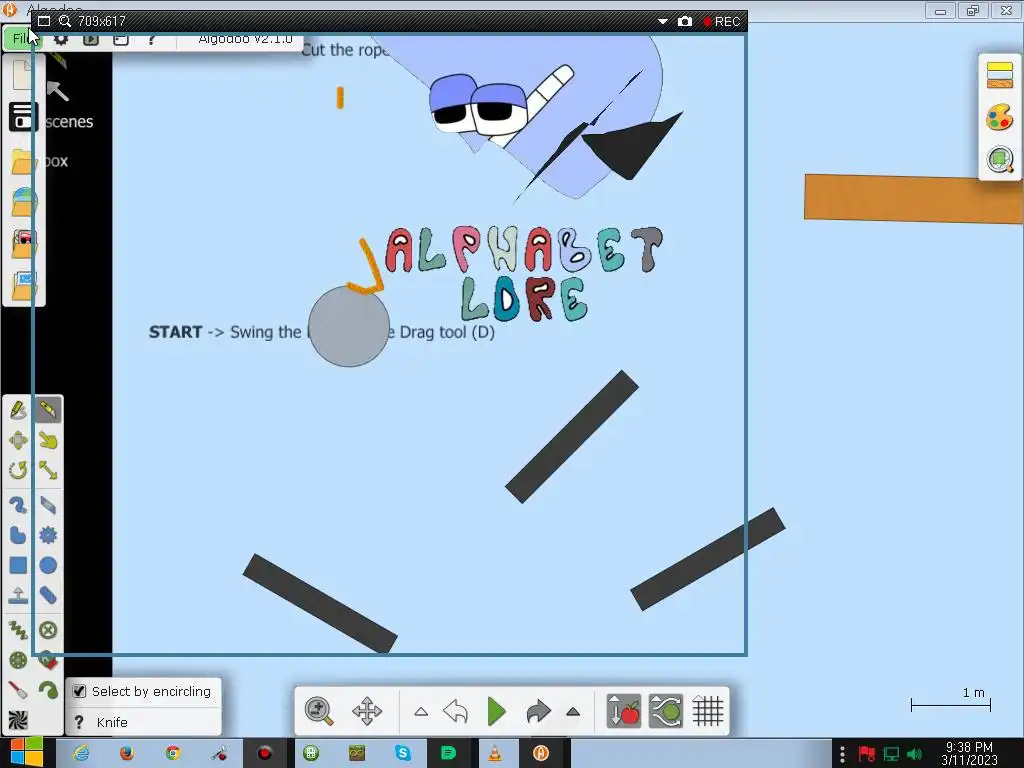Click the volume icon in the system tray
This screenshot has width=1024, height=768.
click(914, 754)
